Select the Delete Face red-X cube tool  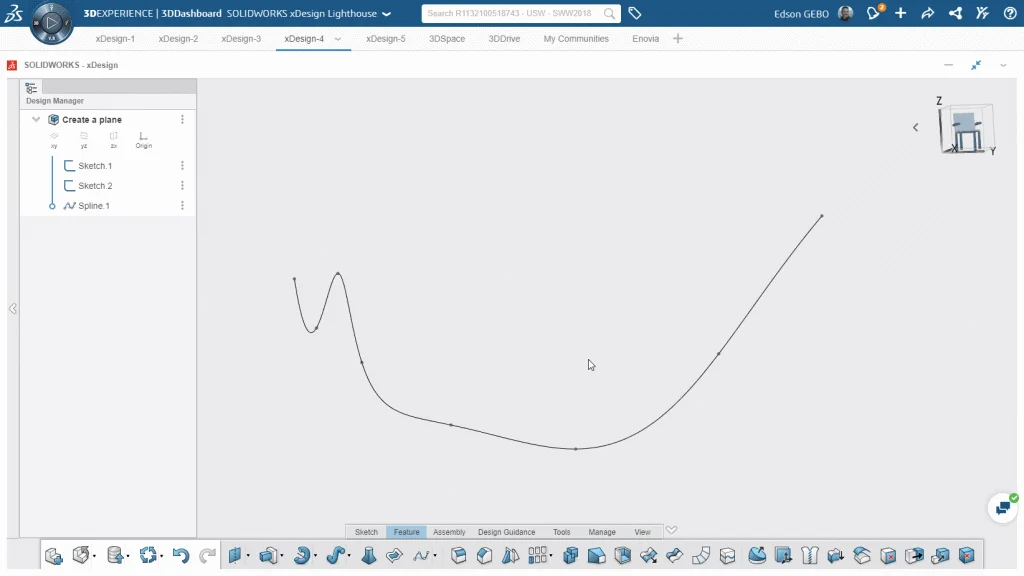pyautogui.click(x=888, y=556)
